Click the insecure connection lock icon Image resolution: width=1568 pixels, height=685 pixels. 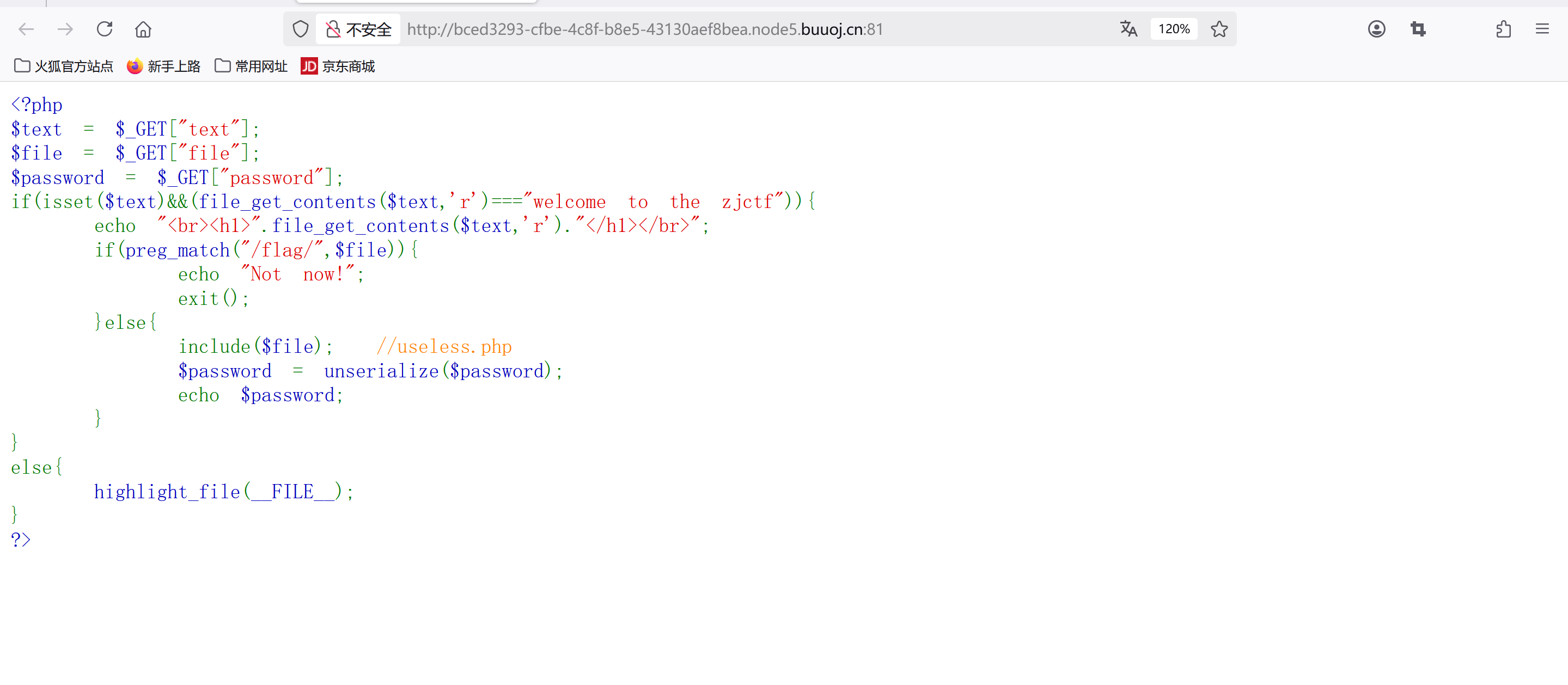[333, 29]
